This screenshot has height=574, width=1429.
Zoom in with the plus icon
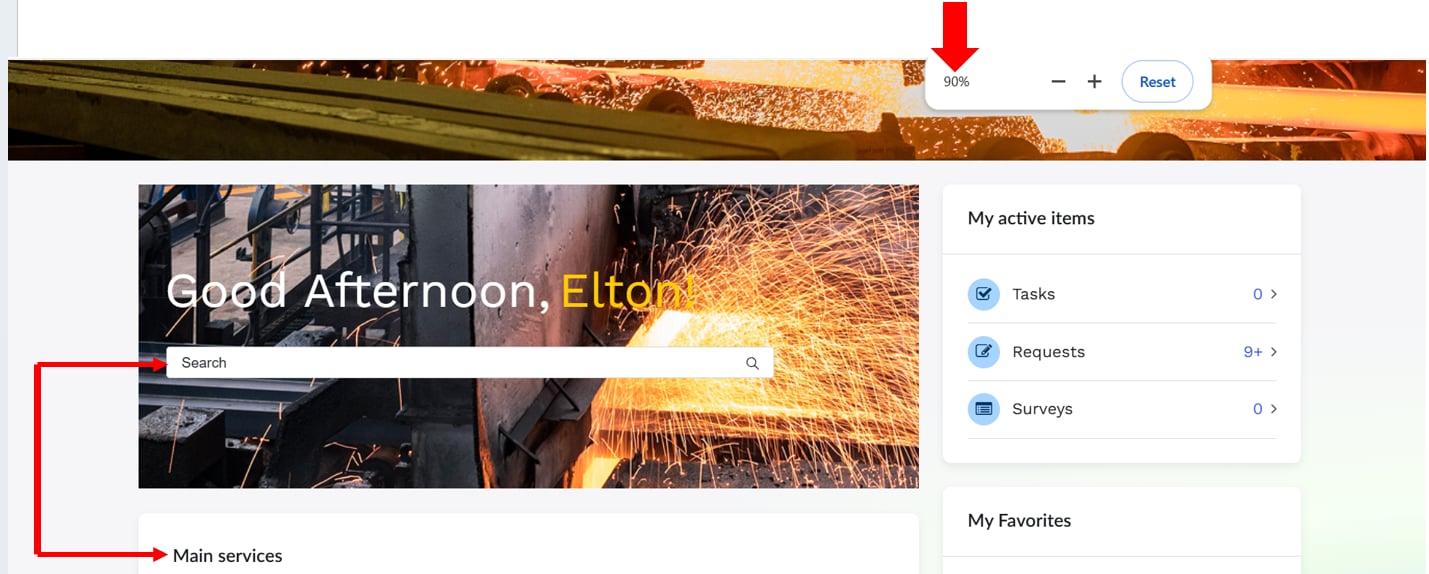click(x=1094, y=82)
